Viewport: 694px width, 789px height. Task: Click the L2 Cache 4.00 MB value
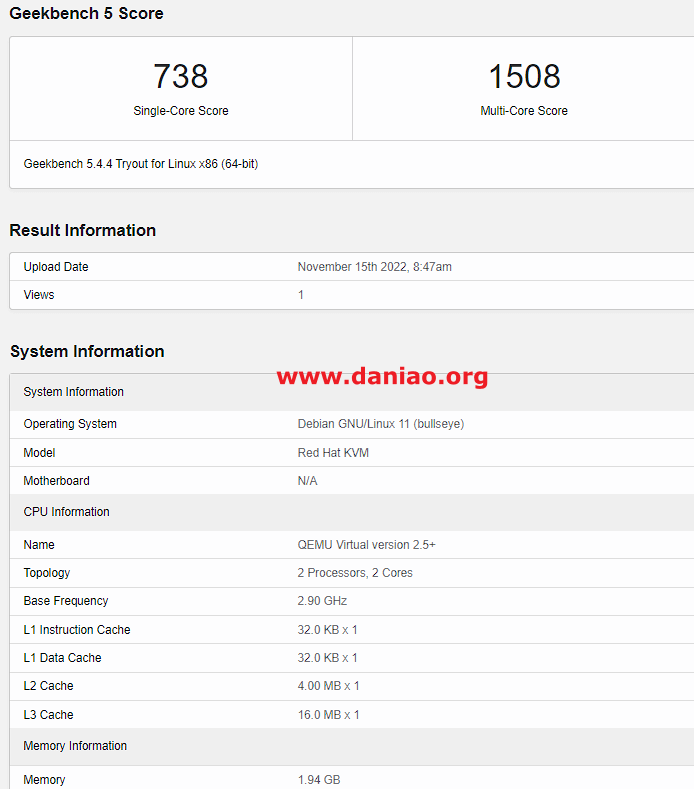(328, 686)
